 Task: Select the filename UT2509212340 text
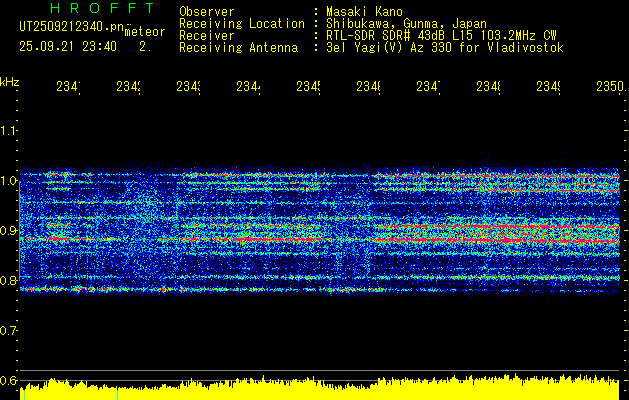coord(72,27)
